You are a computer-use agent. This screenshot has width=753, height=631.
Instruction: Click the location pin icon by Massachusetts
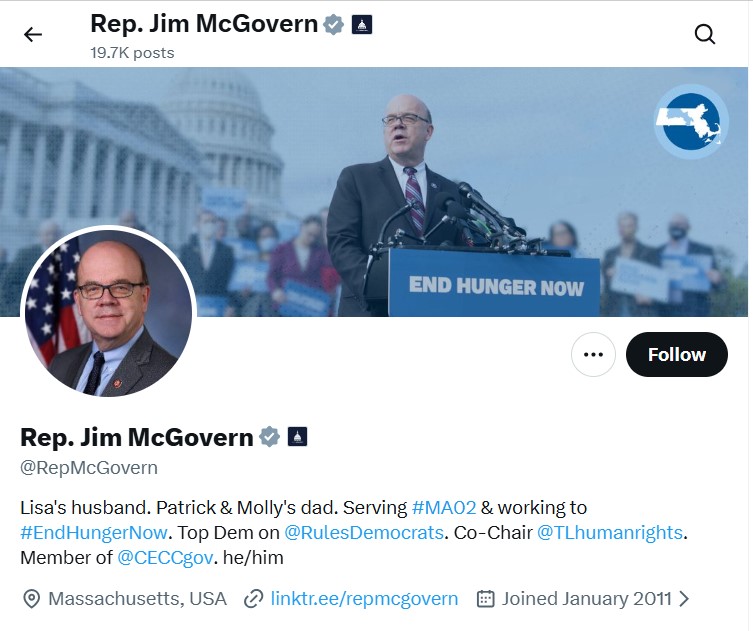click(32, 599)
